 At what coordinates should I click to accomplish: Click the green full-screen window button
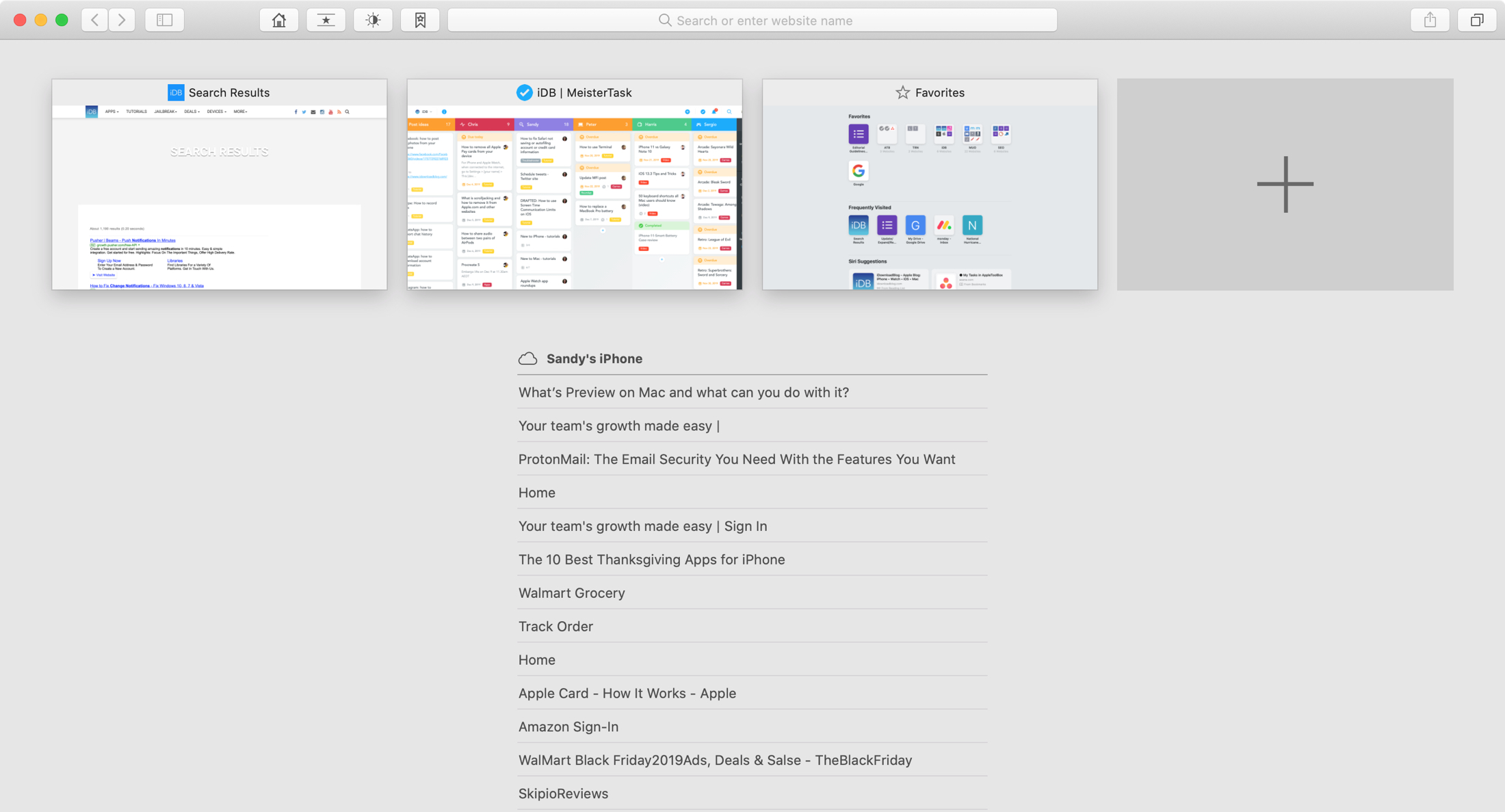click(62, 20)
